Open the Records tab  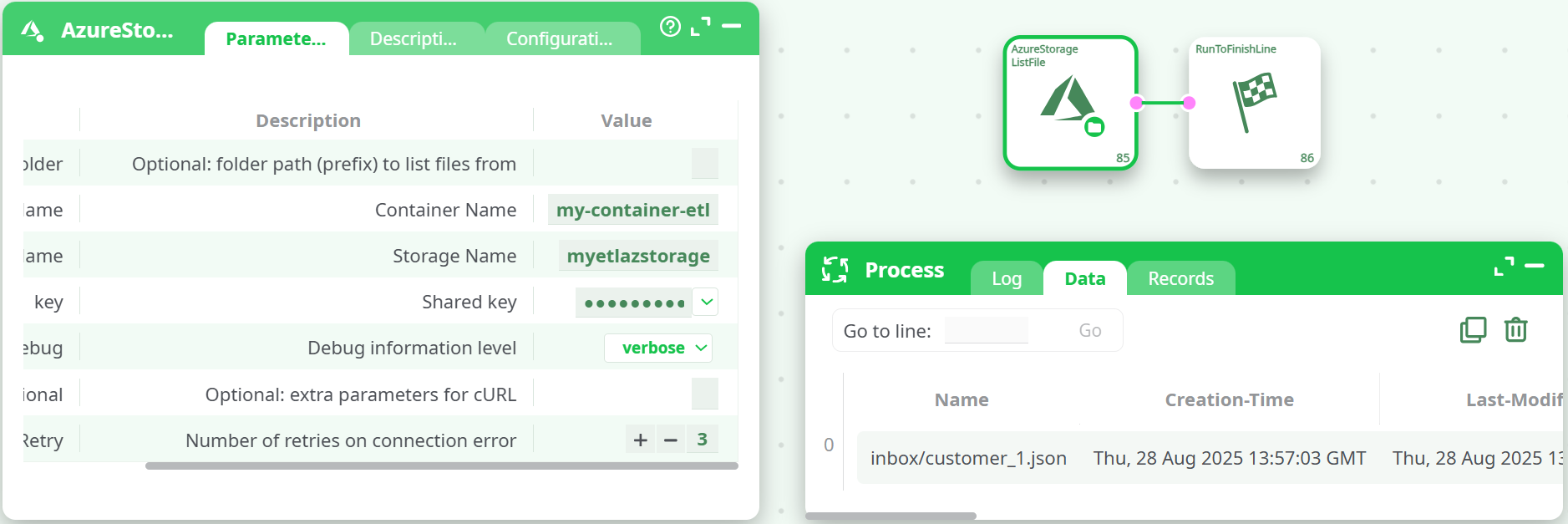(1180, 279)
